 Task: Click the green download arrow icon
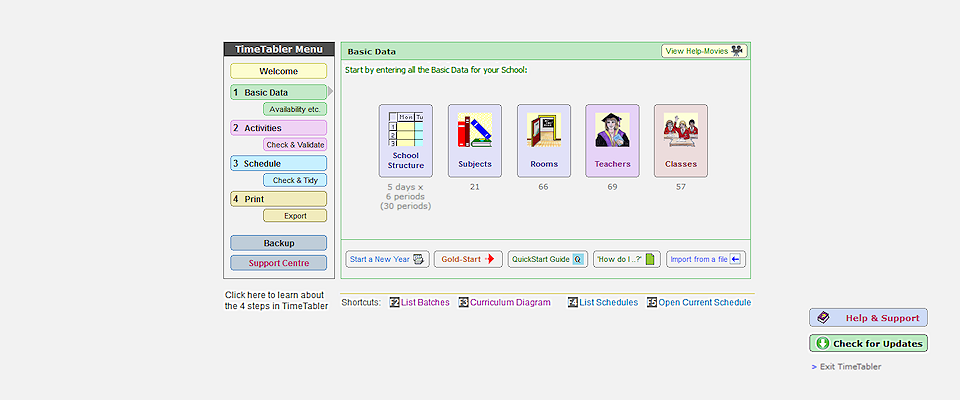click(x=823, y=344)
